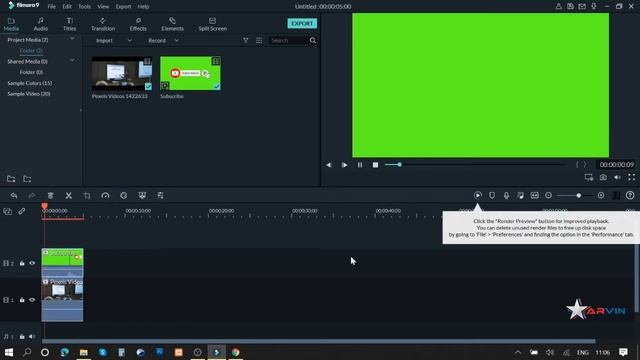Click the redo arrow in timeline toolbar

tap(32, 196)
